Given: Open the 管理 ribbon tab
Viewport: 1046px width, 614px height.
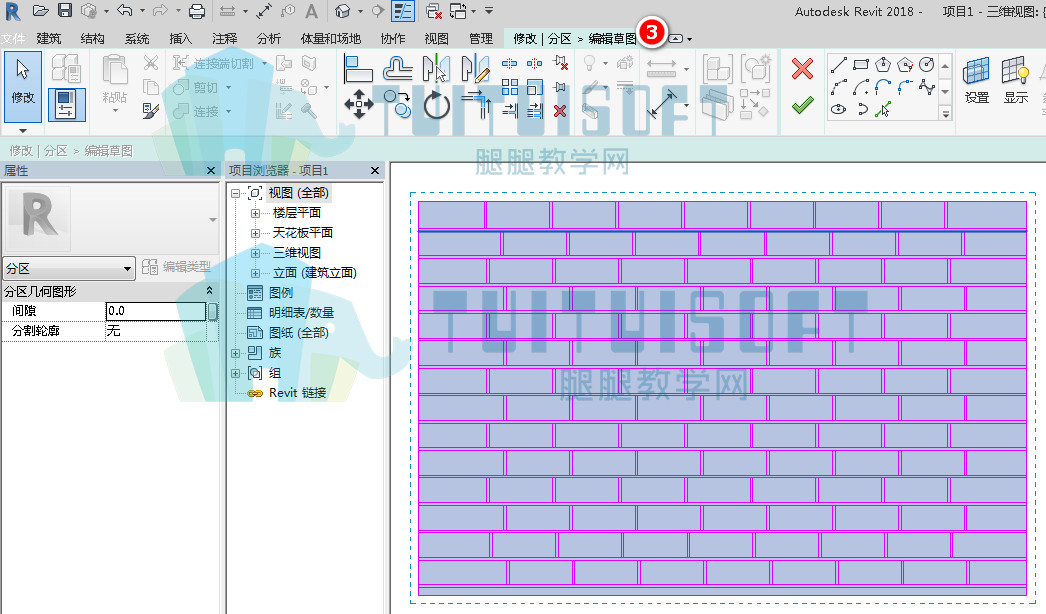Looking at the screenshot, I should [x=480, y=39].
